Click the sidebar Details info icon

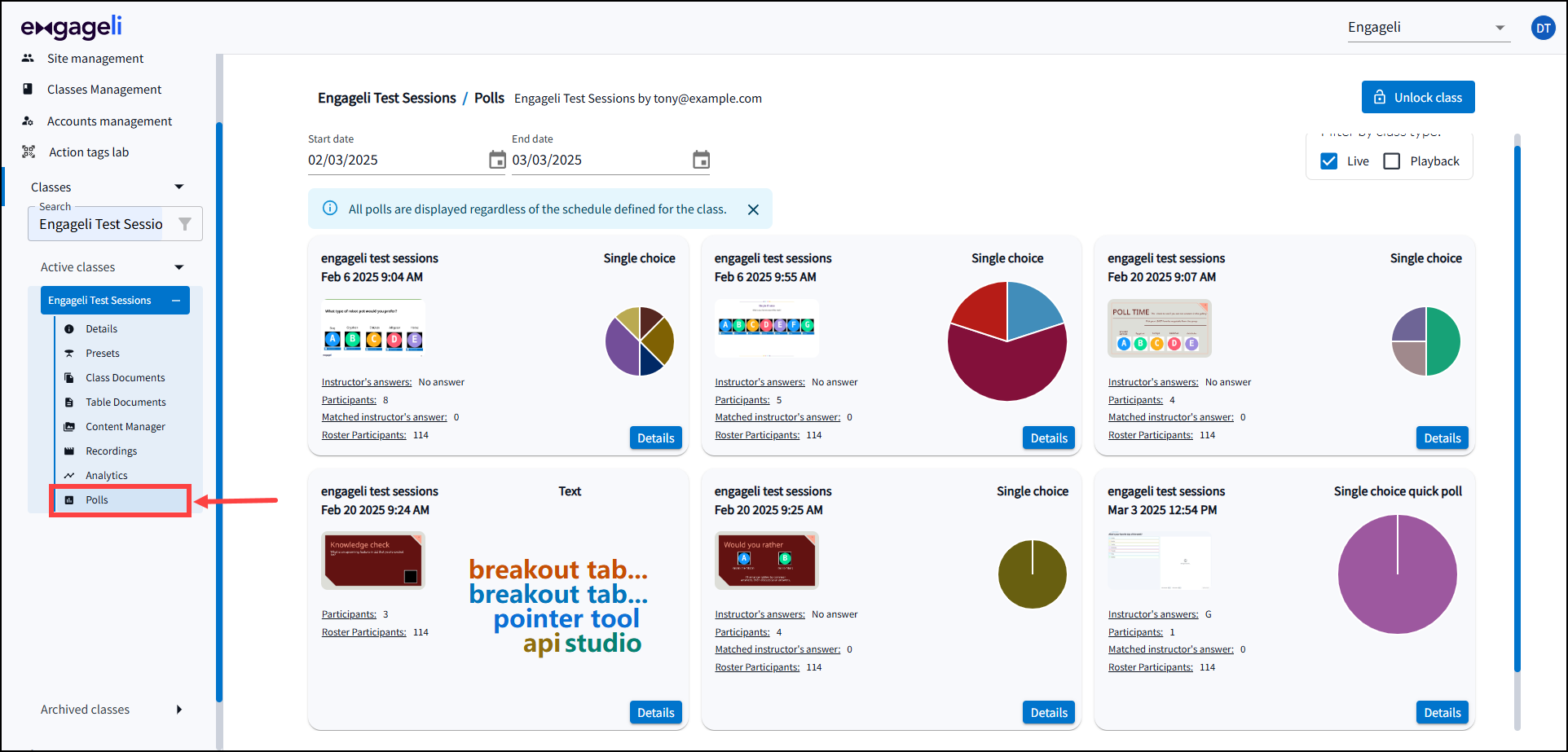point(69,329)
